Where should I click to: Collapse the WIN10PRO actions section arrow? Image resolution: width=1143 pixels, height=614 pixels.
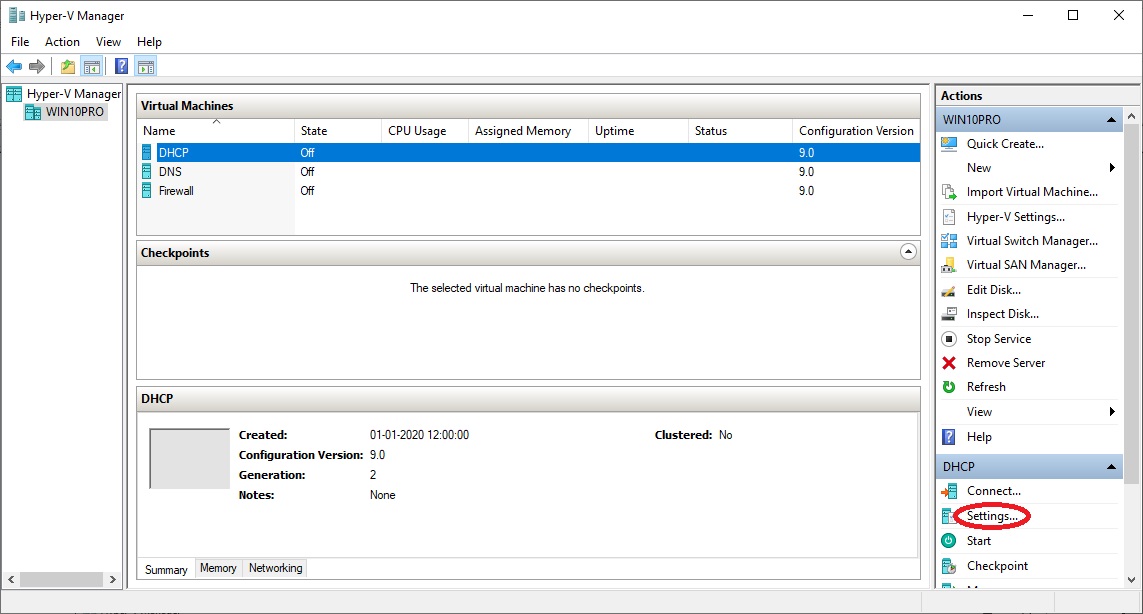click(x=1111, y=120)
